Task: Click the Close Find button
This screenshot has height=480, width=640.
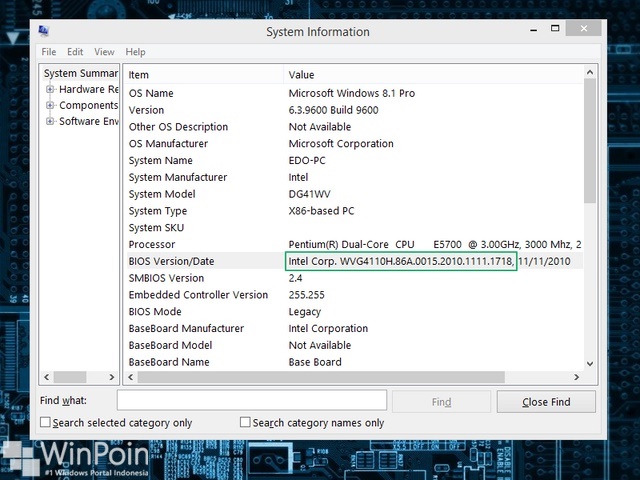Action: (x=546, y=402)
